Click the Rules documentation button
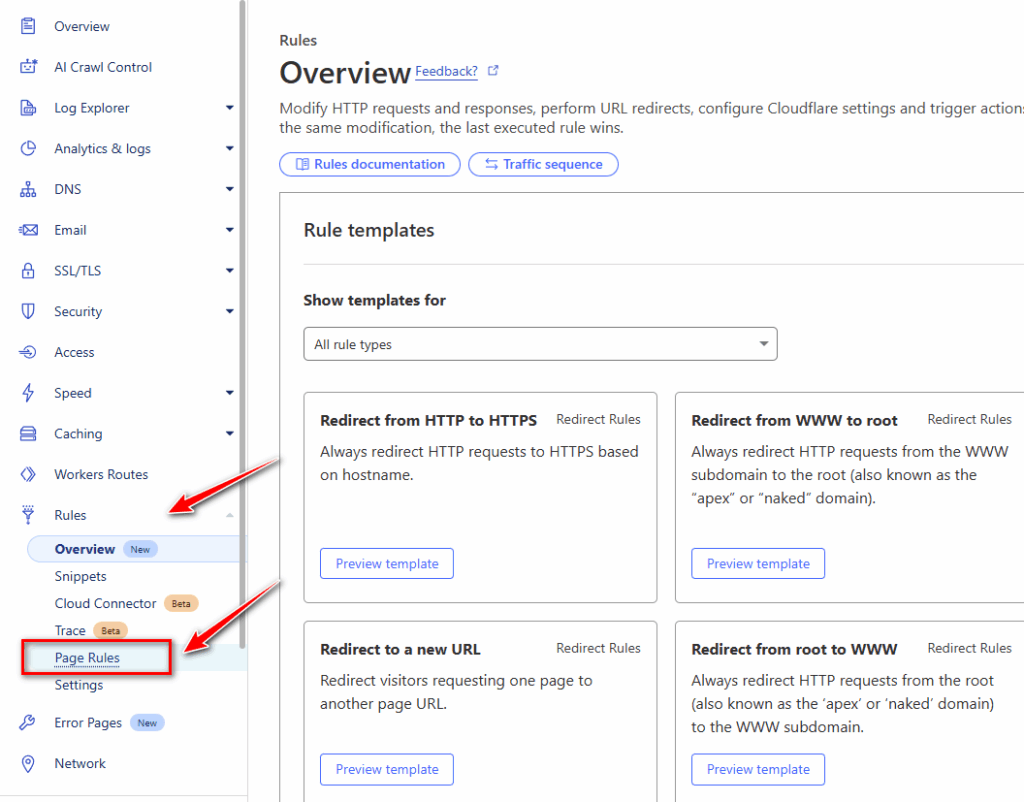 tap(369, 164)
